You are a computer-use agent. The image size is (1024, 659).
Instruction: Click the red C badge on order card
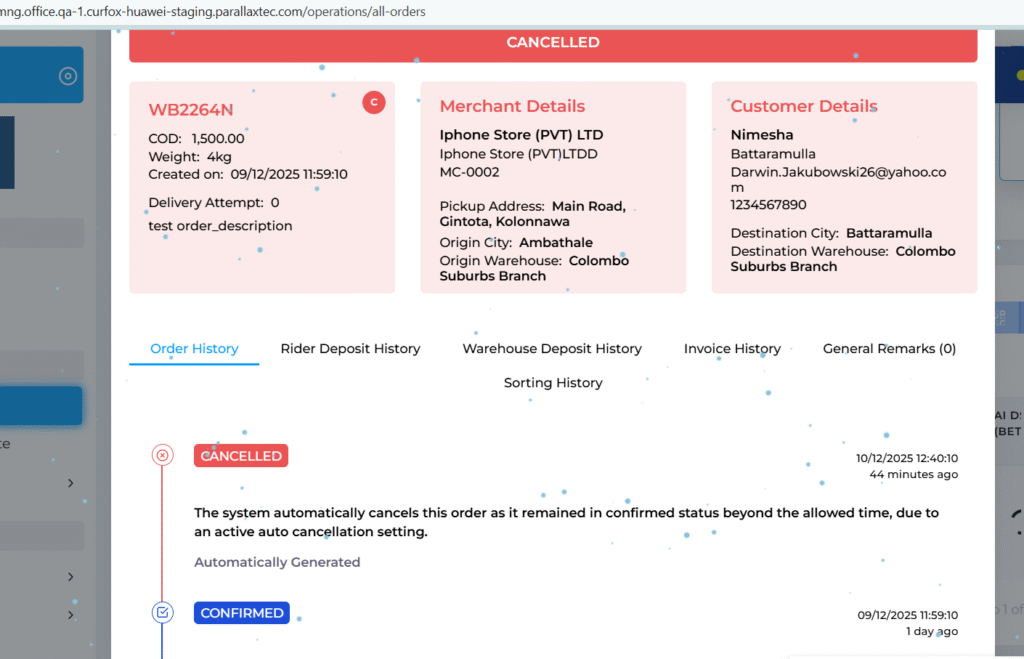373,102
